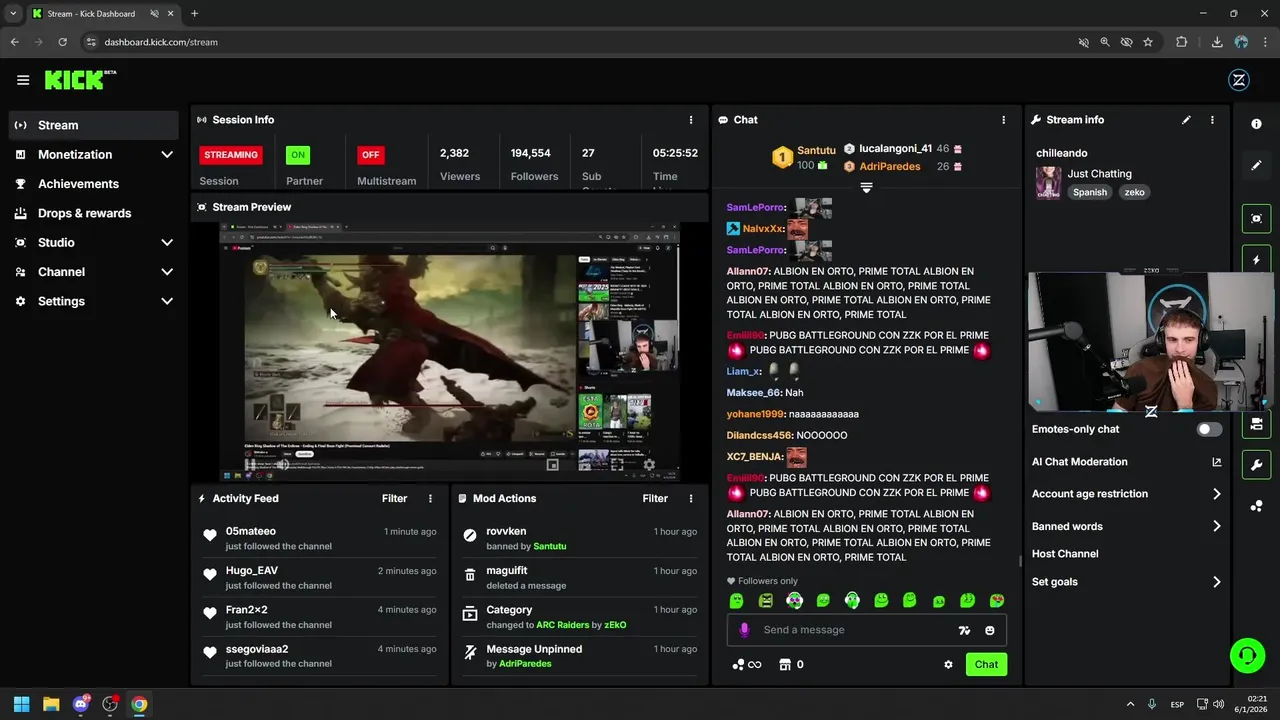
Task: Open Monetization section in the sidebar
Action: pos(94,155)
